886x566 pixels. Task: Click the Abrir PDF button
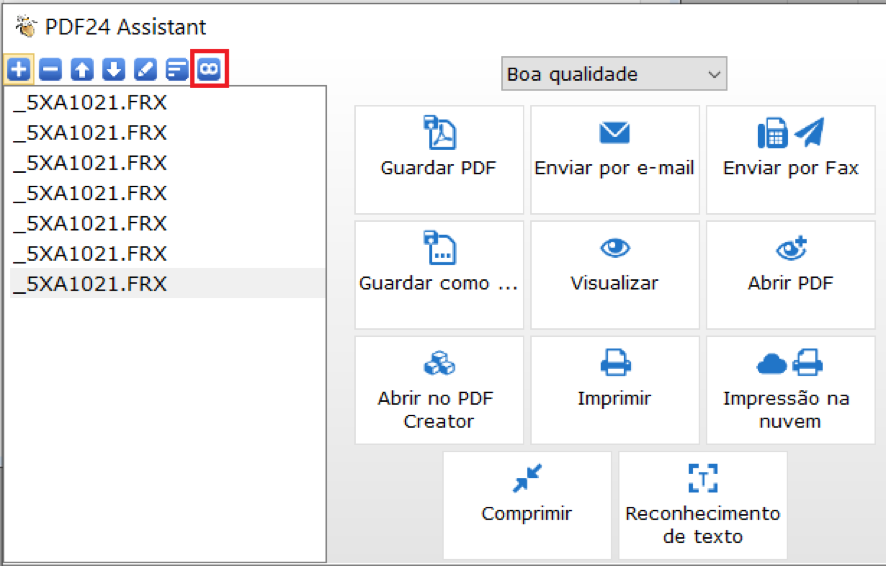click(791, 275)
